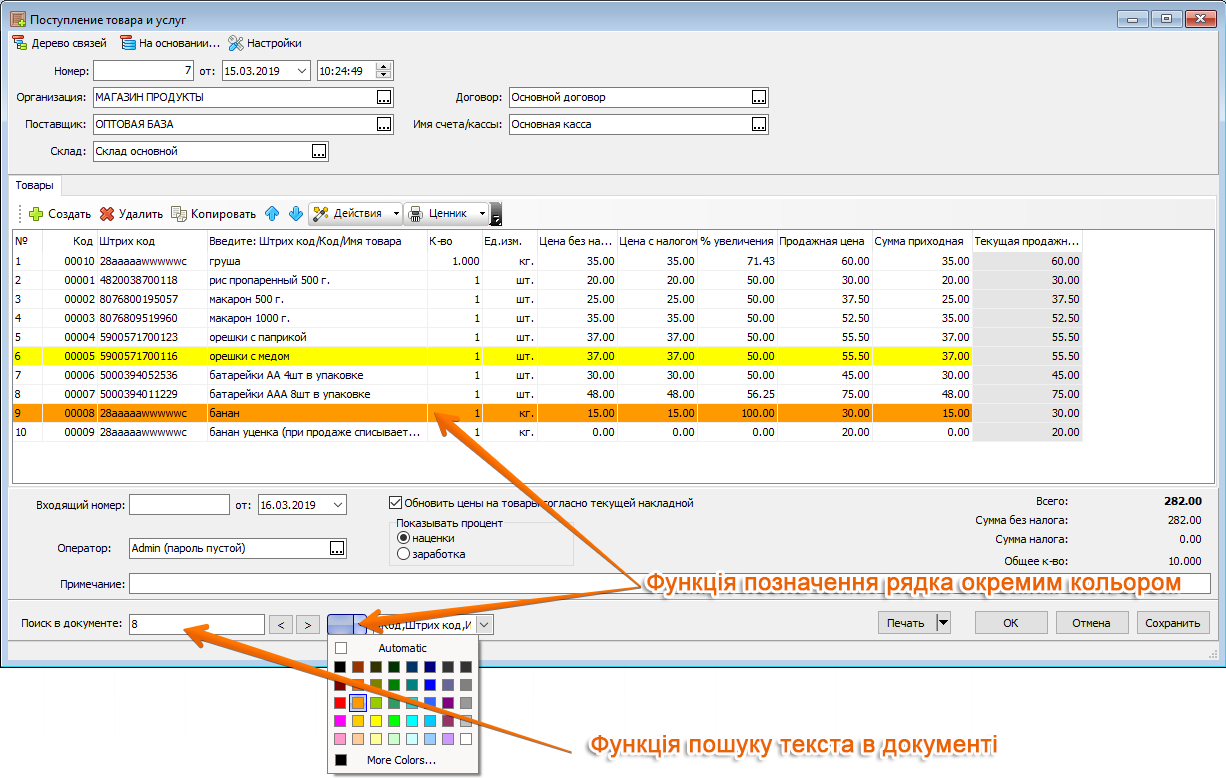The image size is (1226, 778).
Task: Click Копировать to copy the row
Action: coord(213,213)
